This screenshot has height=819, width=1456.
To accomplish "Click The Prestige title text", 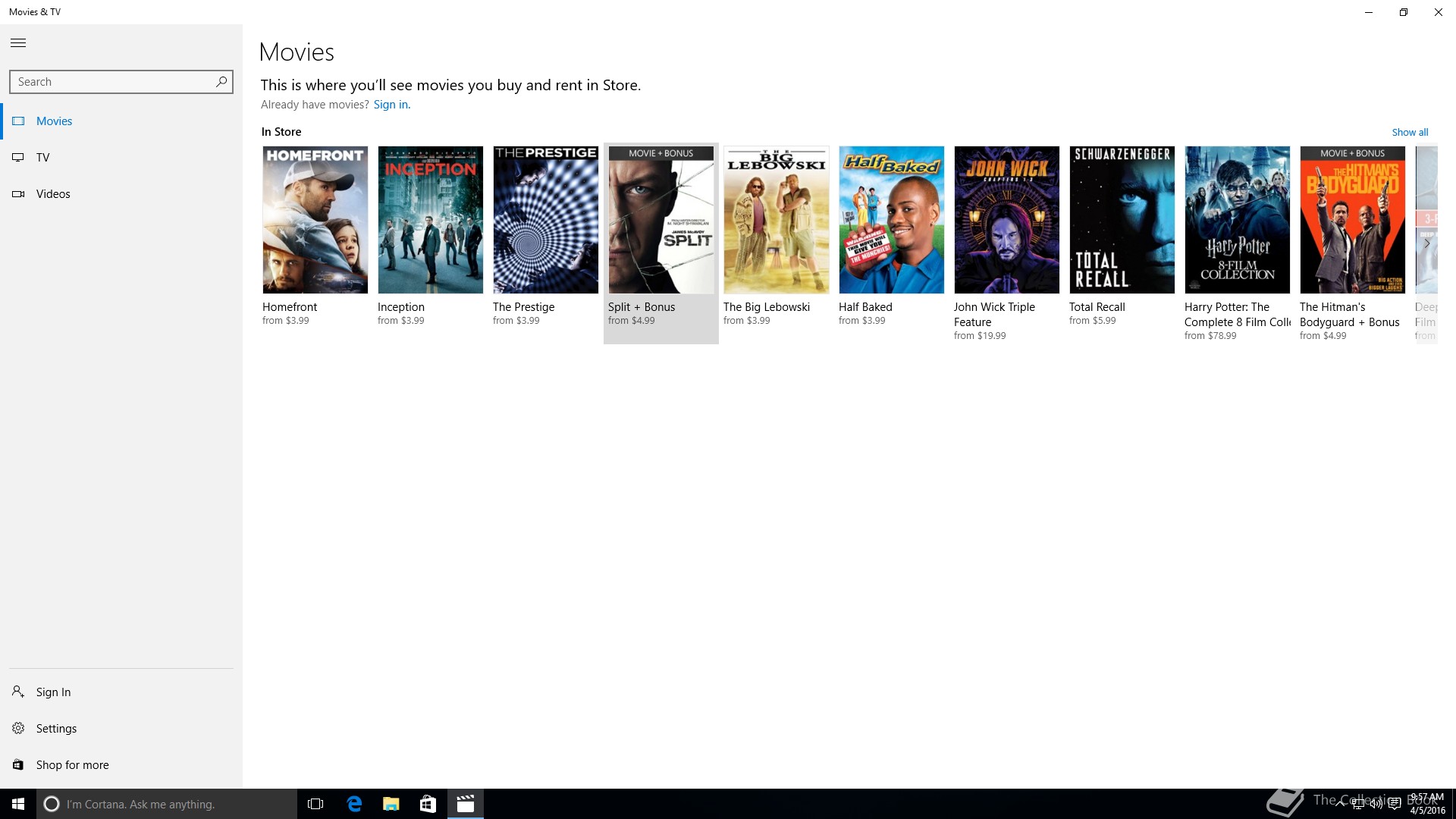I will pos(524,307).
